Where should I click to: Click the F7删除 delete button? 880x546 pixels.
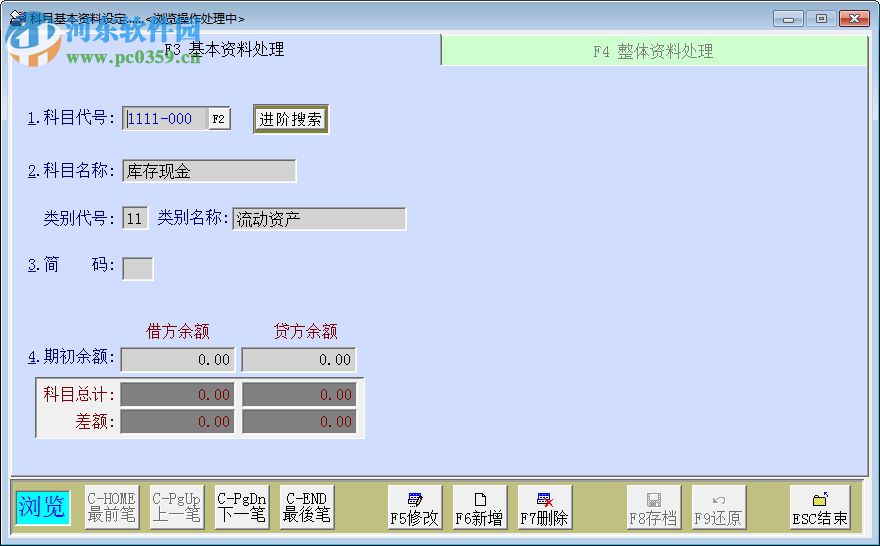click(x=544, y=507)
